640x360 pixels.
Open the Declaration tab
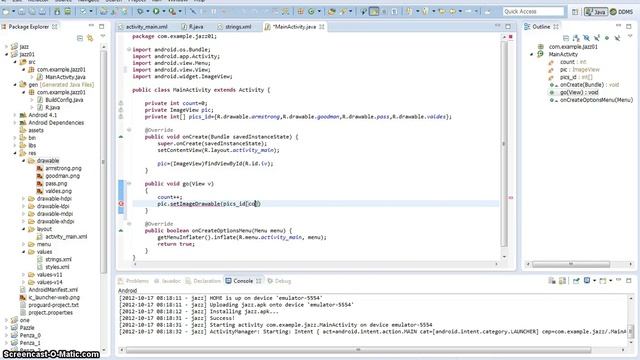point(203,281)
